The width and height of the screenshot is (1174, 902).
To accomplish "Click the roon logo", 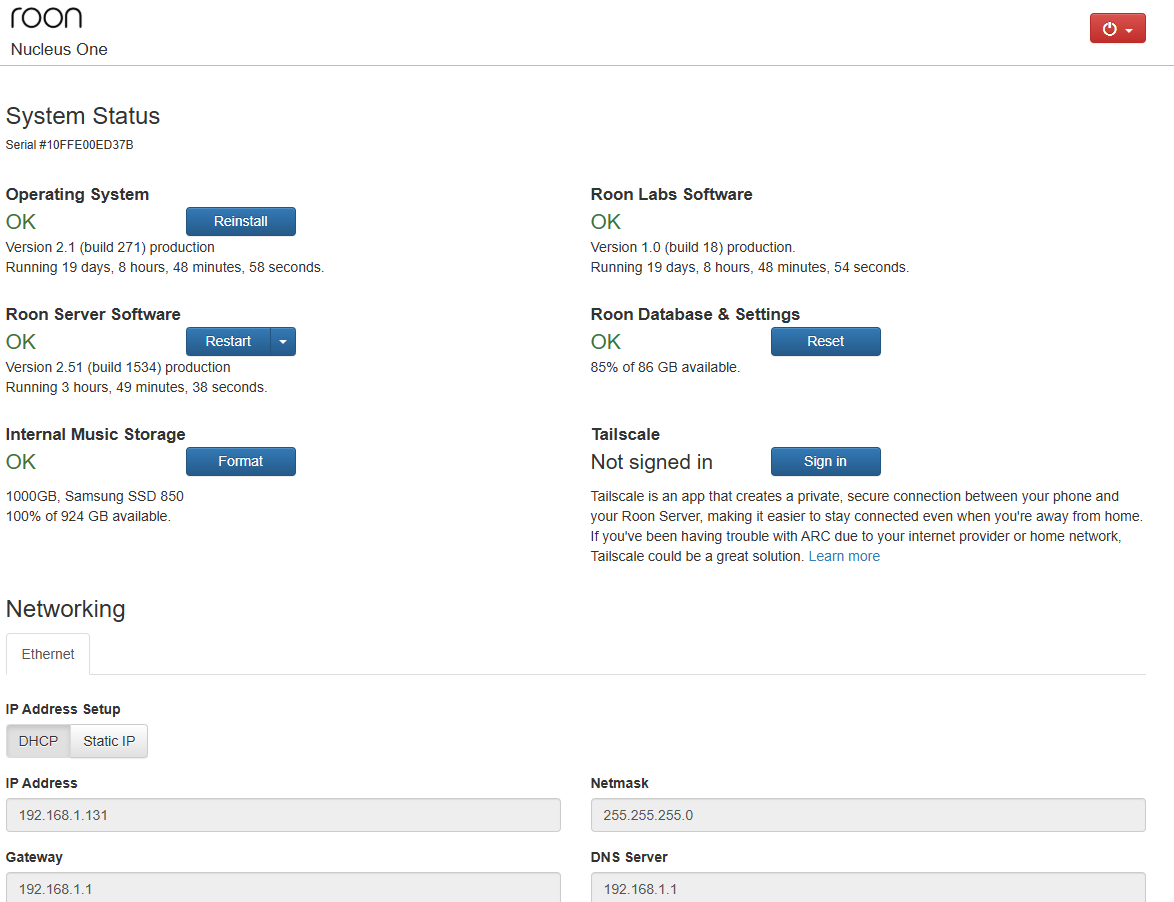I will point(46,17).
